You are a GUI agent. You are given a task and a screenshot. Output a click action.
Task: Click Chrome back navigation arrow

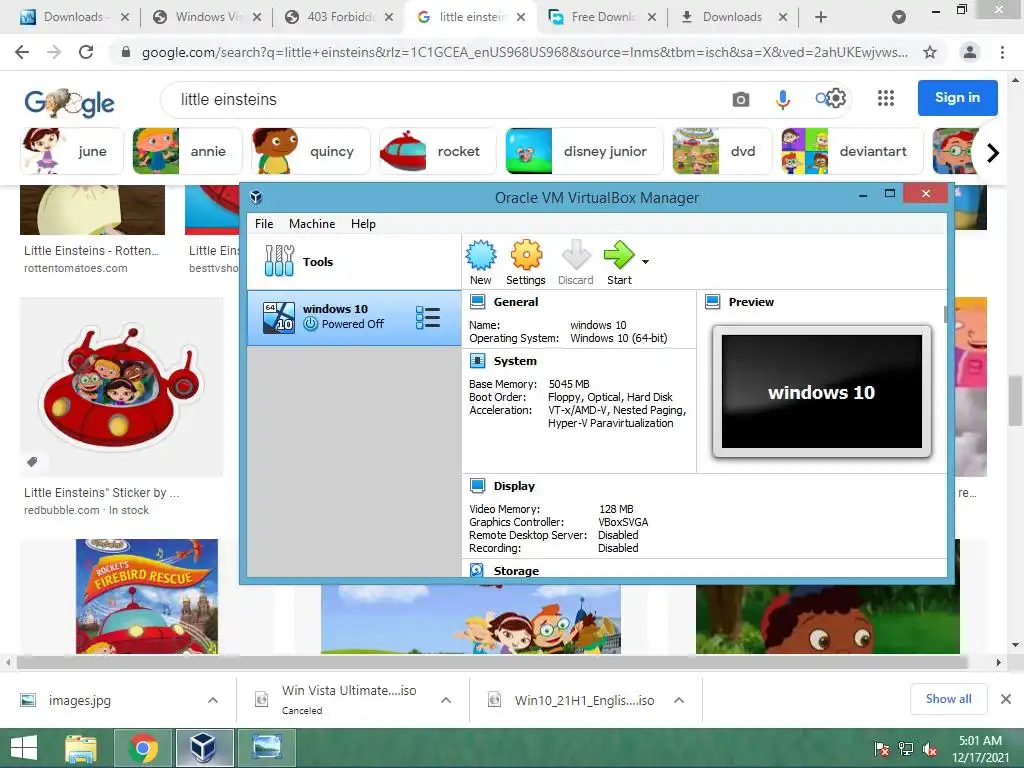pyautogui.click(x=22, y=52)
